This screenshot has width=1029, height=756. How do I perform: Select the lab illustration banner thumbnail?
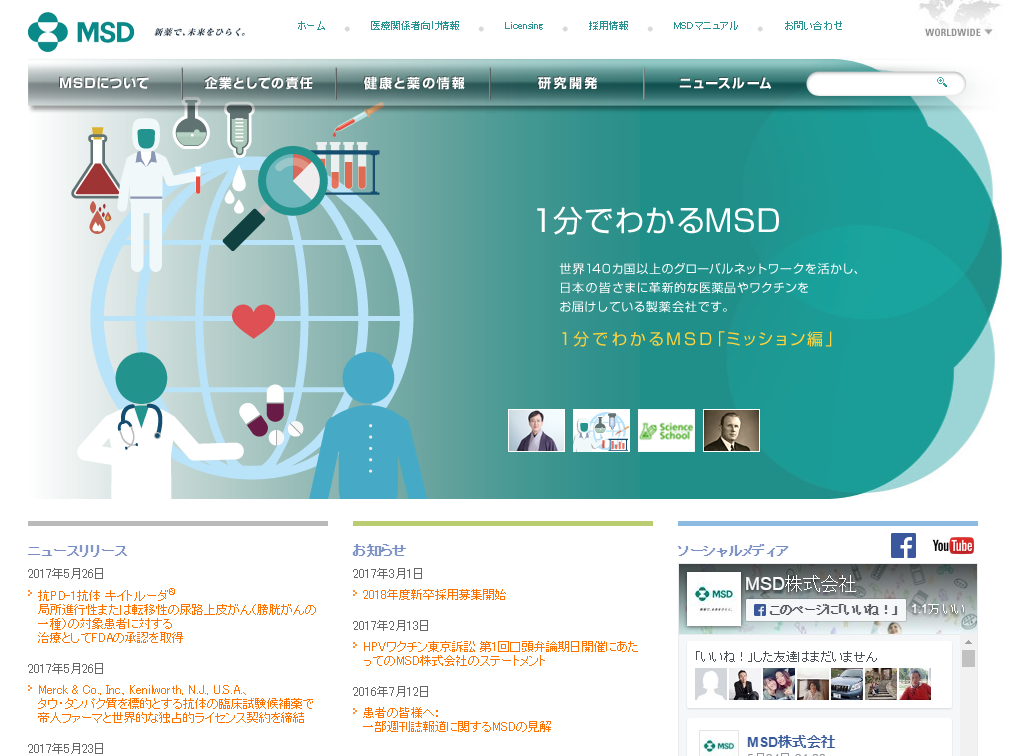pos(601,430)
